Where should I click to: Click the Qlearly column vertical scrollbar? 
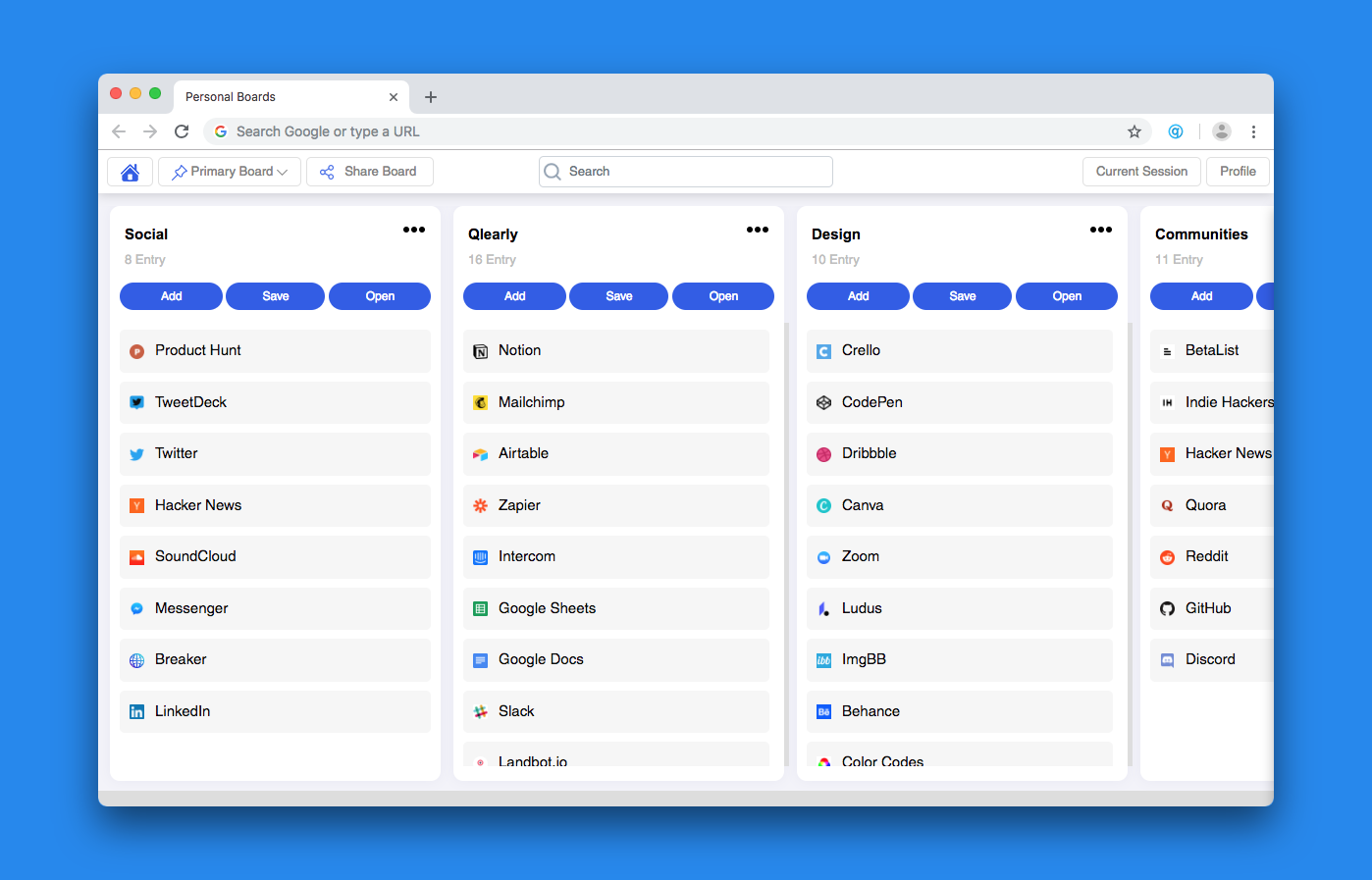pos(786,544)
